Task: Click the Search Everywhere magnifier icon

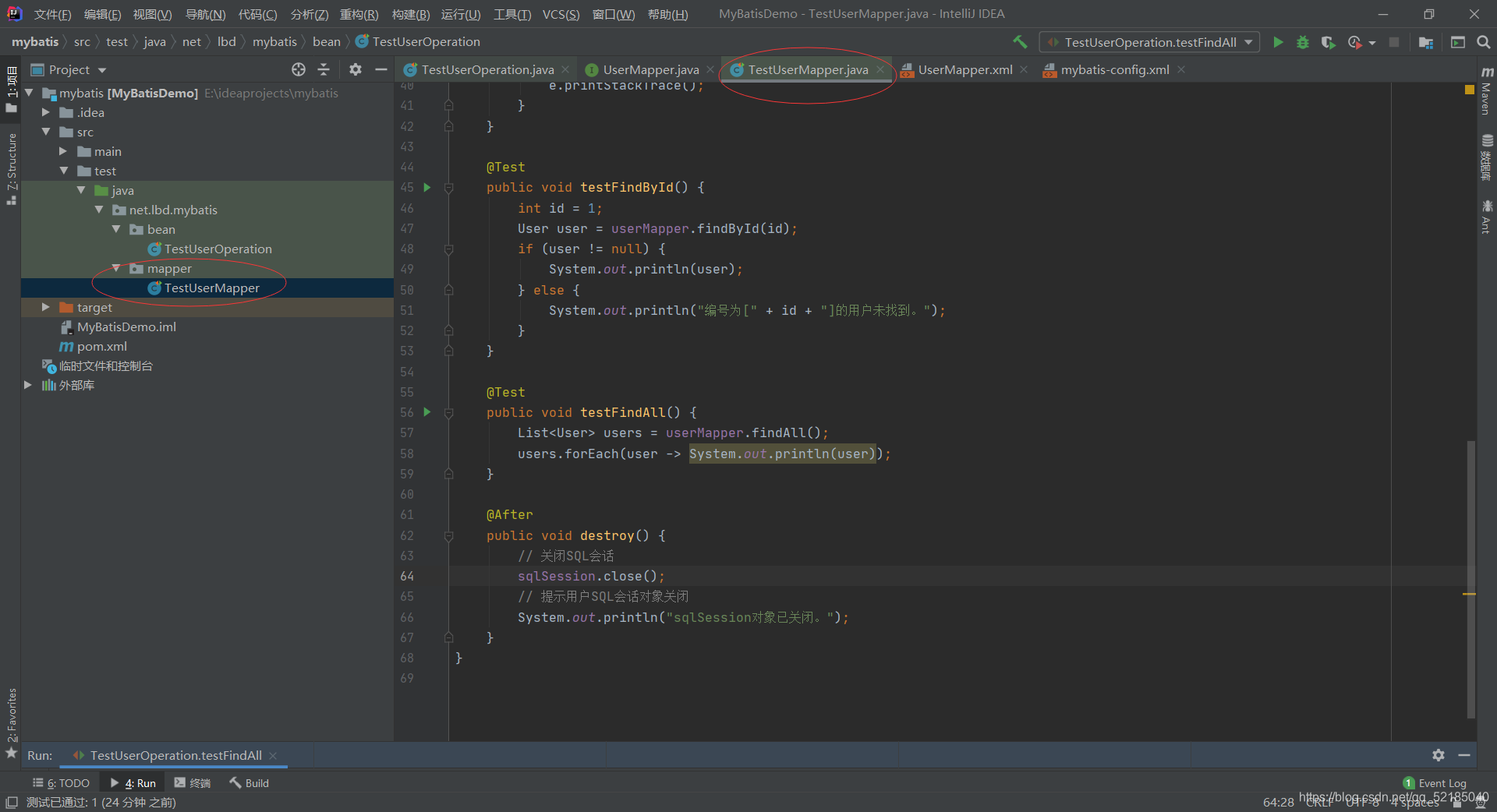Action: pos(1483,42)
